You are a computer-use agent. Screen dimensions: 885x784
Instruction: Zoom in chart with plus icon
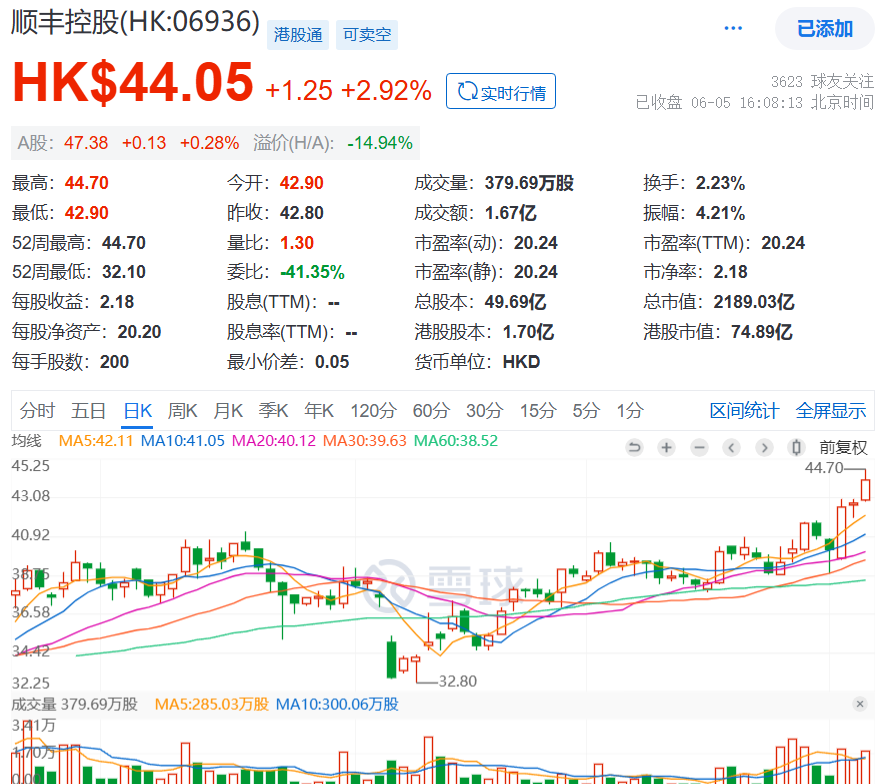(667, 448)
